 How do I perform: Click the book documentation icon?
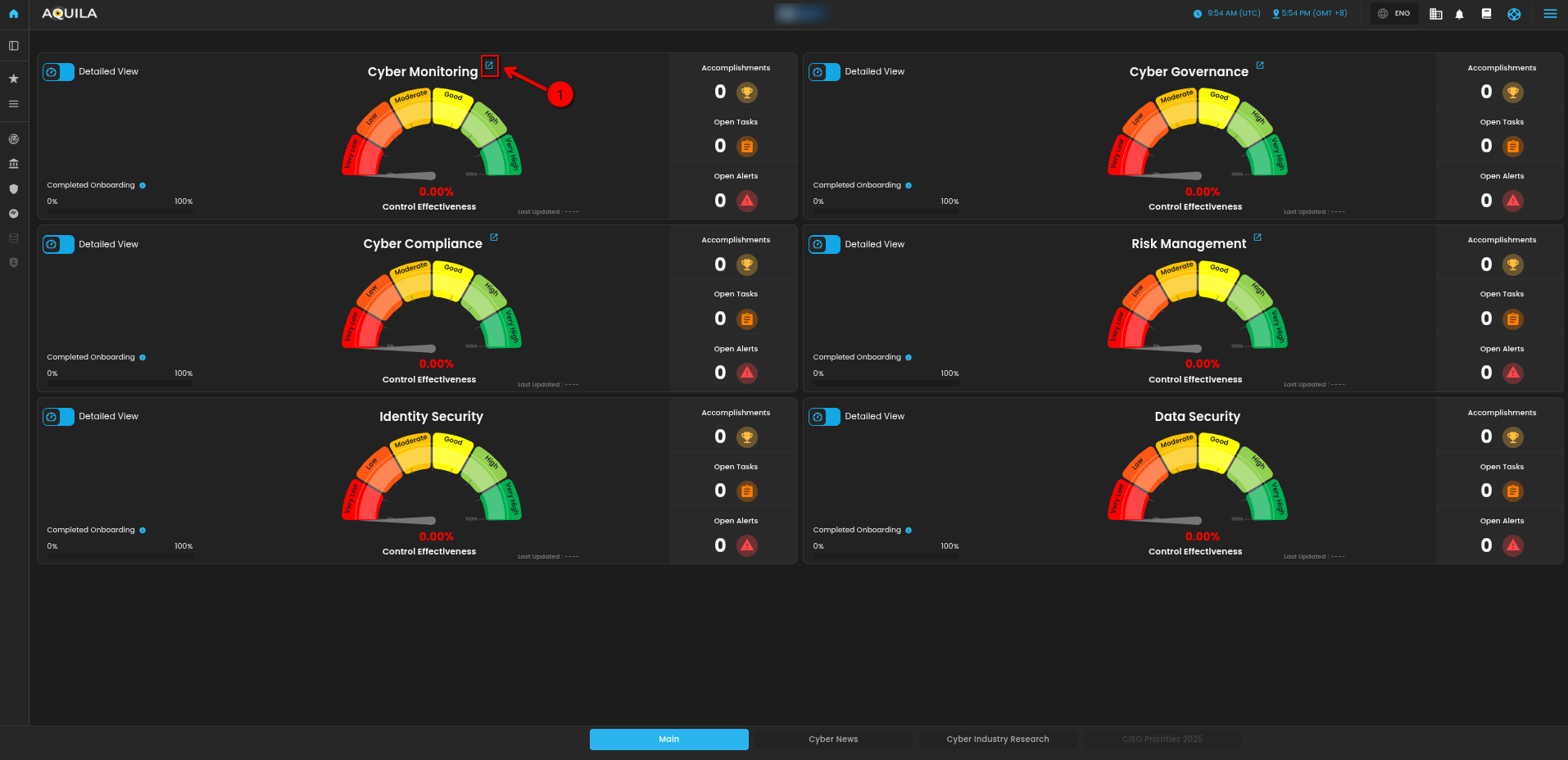tap(1486, 14)
